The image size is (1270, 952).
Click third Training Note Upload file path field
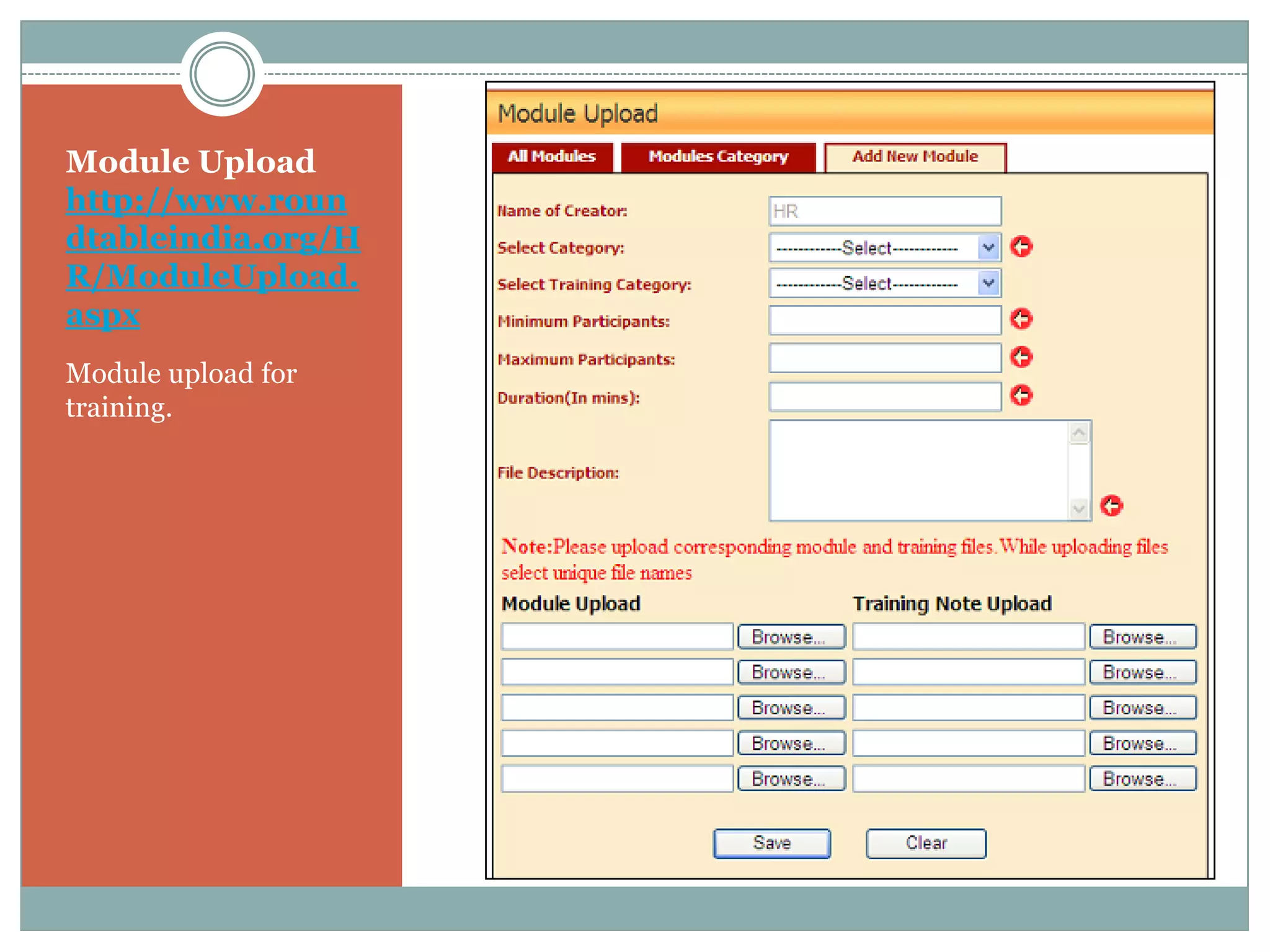click(969, 707)
